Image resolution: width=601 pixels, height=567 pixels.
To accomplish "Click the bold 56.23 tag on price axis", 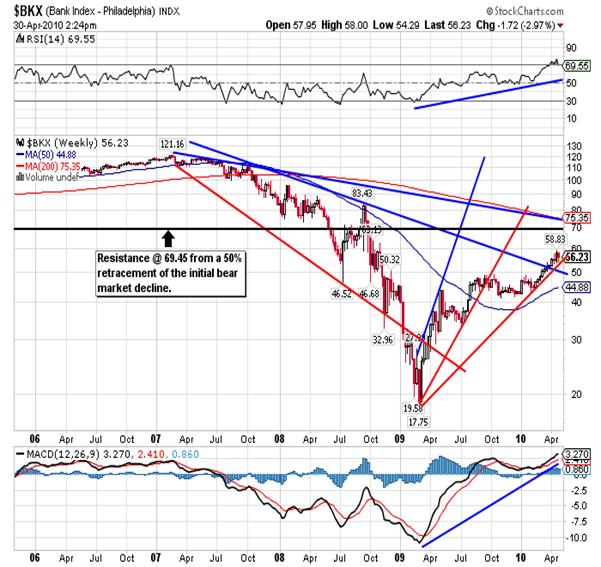I will 577,256.
